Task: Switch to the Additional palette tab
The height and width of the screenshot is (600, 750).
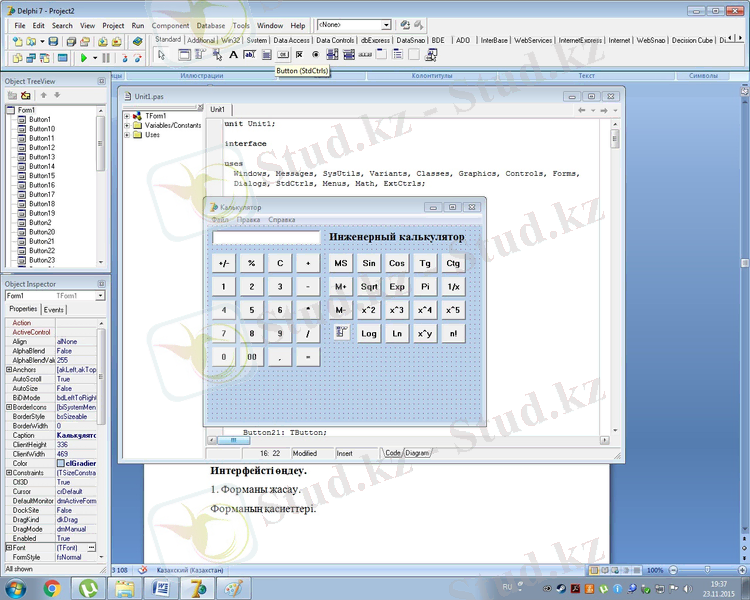Action: (x=201, y=40)
